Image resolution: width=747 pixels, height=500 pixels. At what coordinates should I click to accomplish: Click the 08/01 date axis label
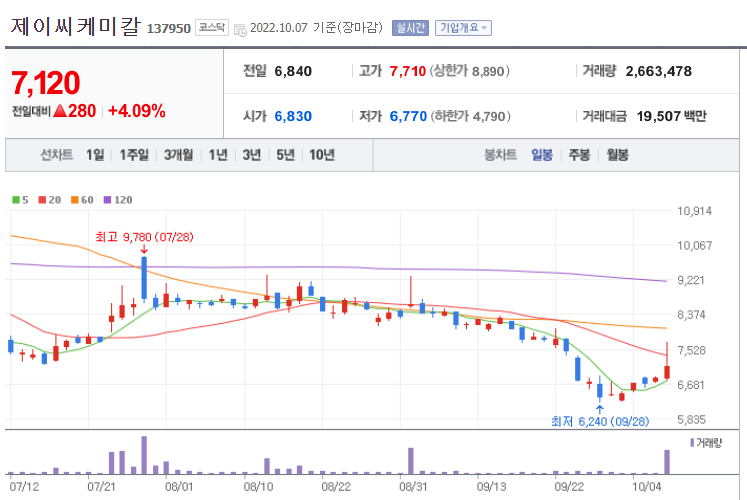(x=179, y=487)
